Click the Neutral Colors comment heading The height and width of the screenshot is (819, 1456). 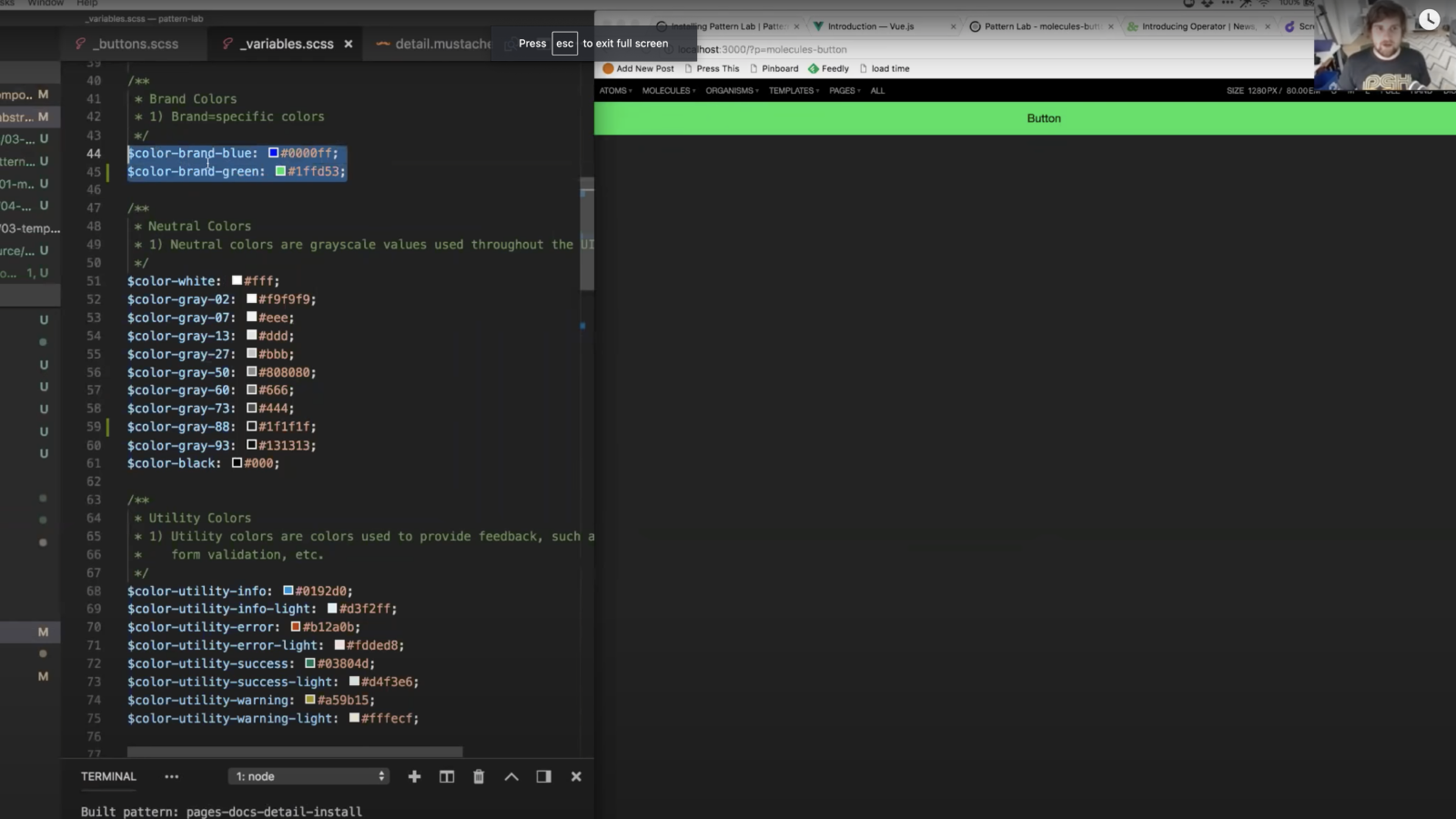coord(199,226)
